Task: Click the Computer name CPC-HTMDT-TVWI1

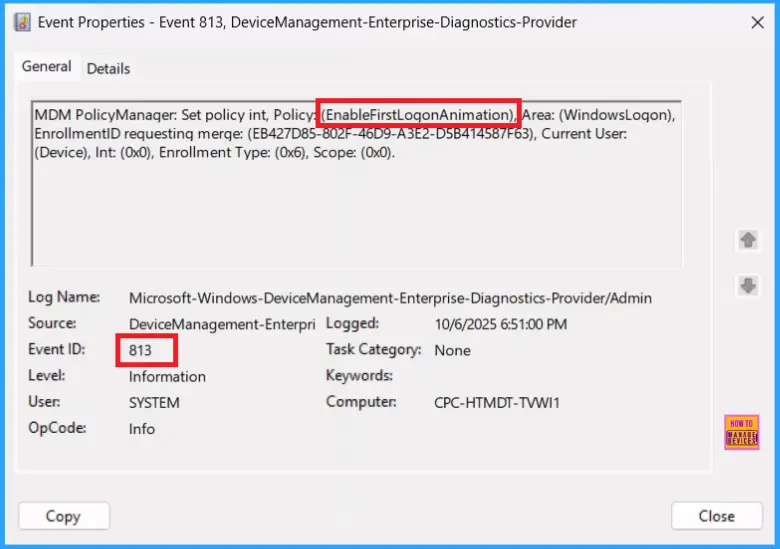Action: (497, 402)
